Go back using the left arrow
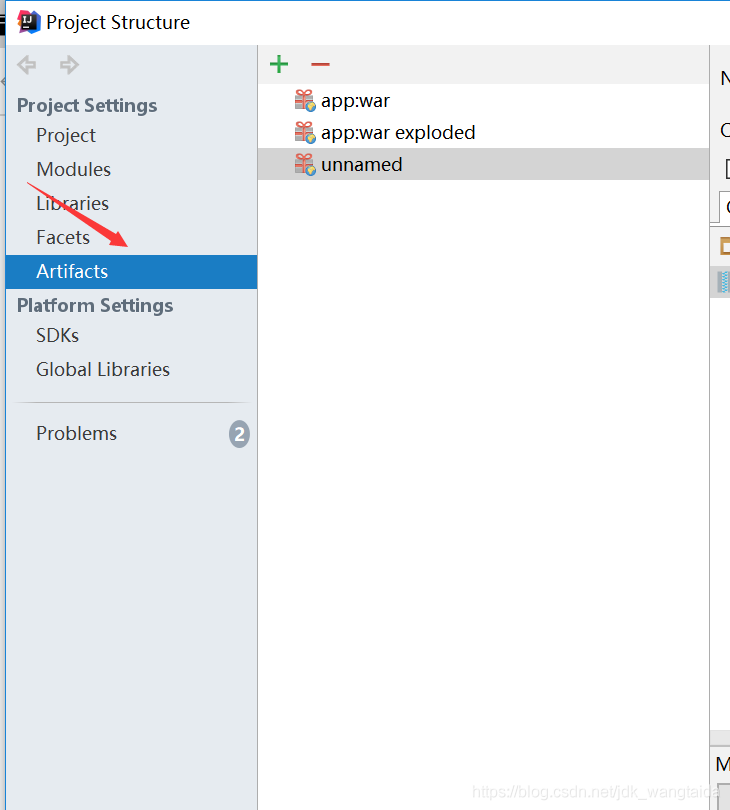730x810 pixels. [x=27, y=66]
